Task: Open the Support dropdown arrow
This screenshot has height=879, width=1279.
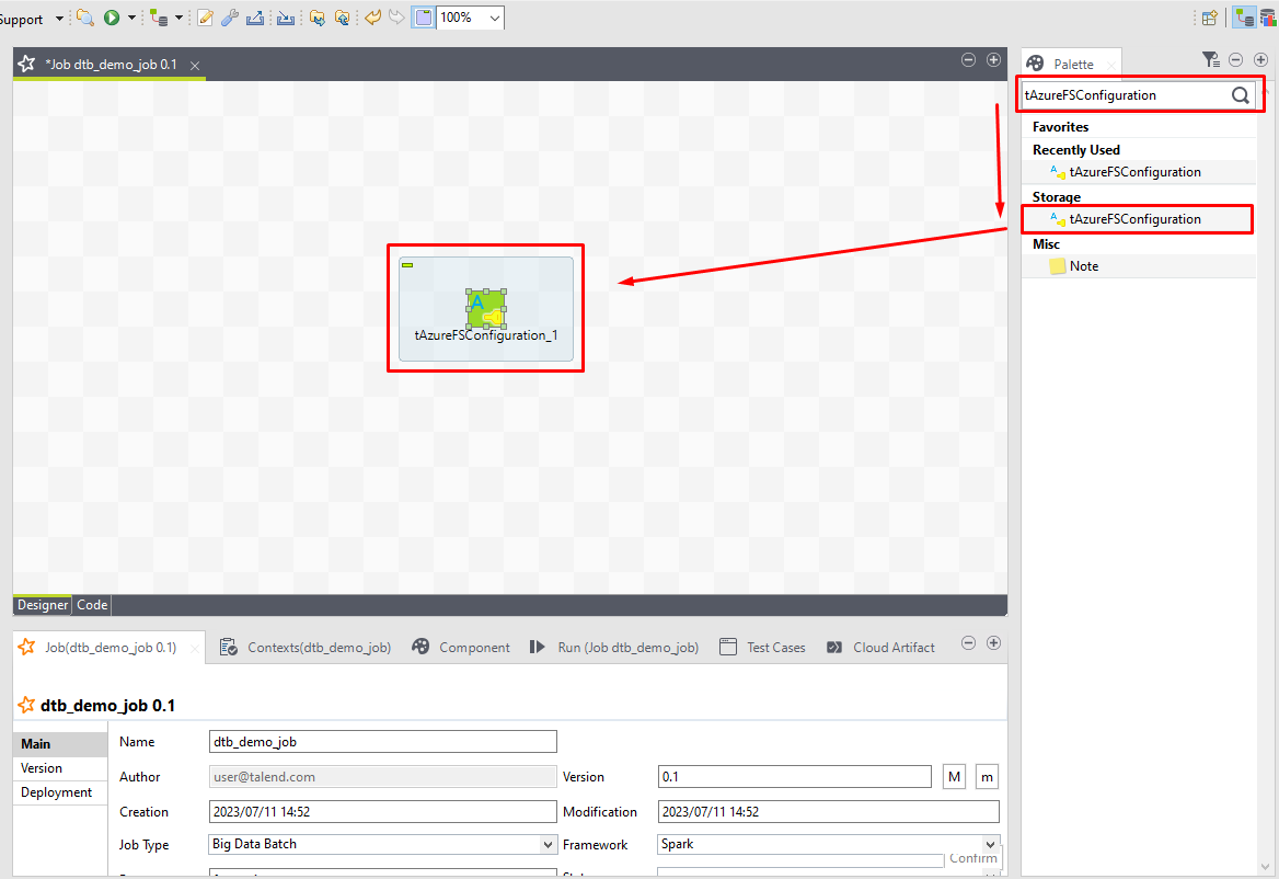Action: (59, 19)
